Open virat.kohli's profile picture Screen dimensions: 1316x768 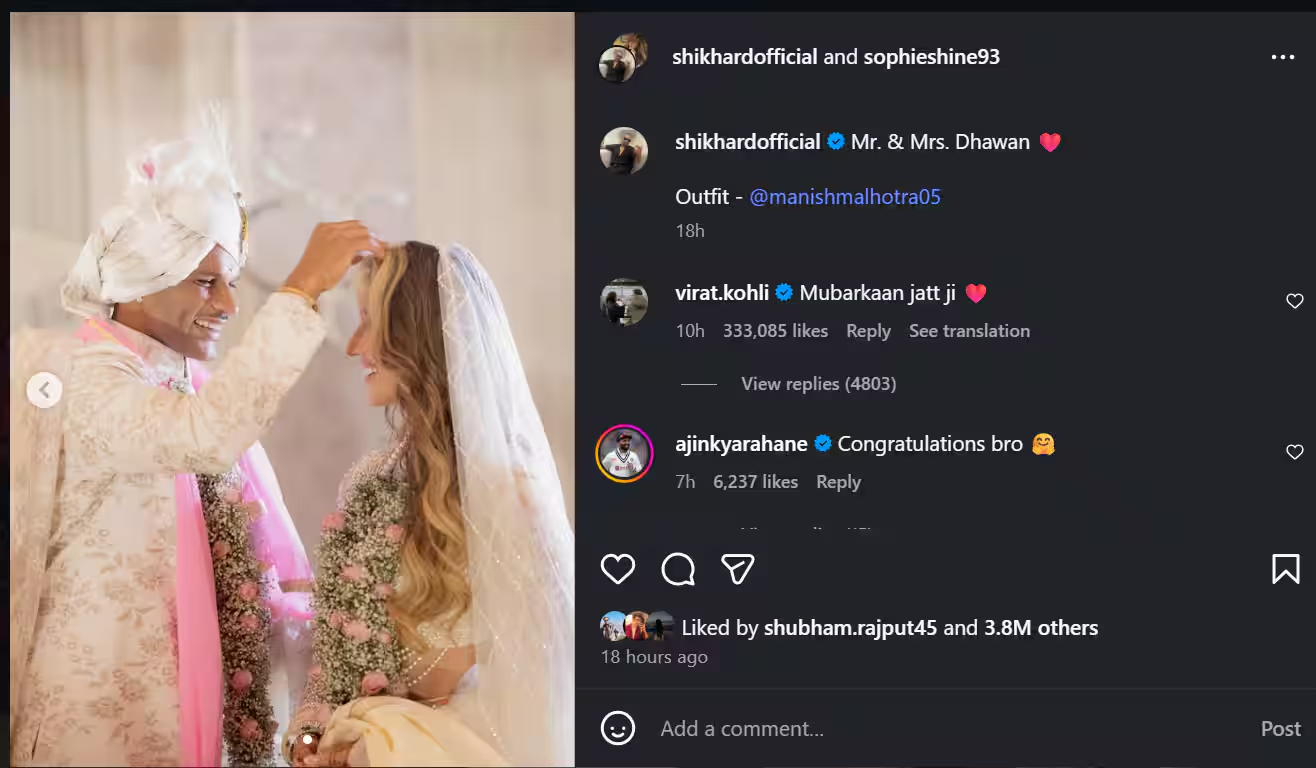pyautogui.click(x=624, y=302)
